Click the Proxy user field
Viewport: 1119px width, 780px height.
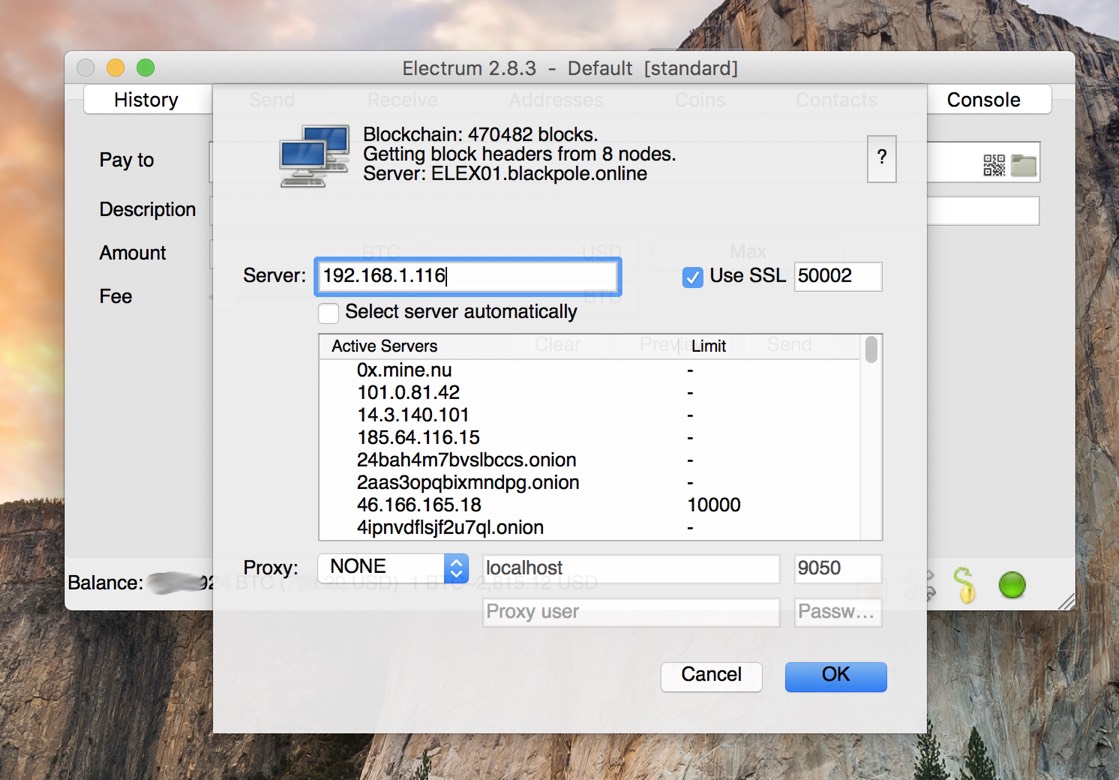[x=631, y=612]
